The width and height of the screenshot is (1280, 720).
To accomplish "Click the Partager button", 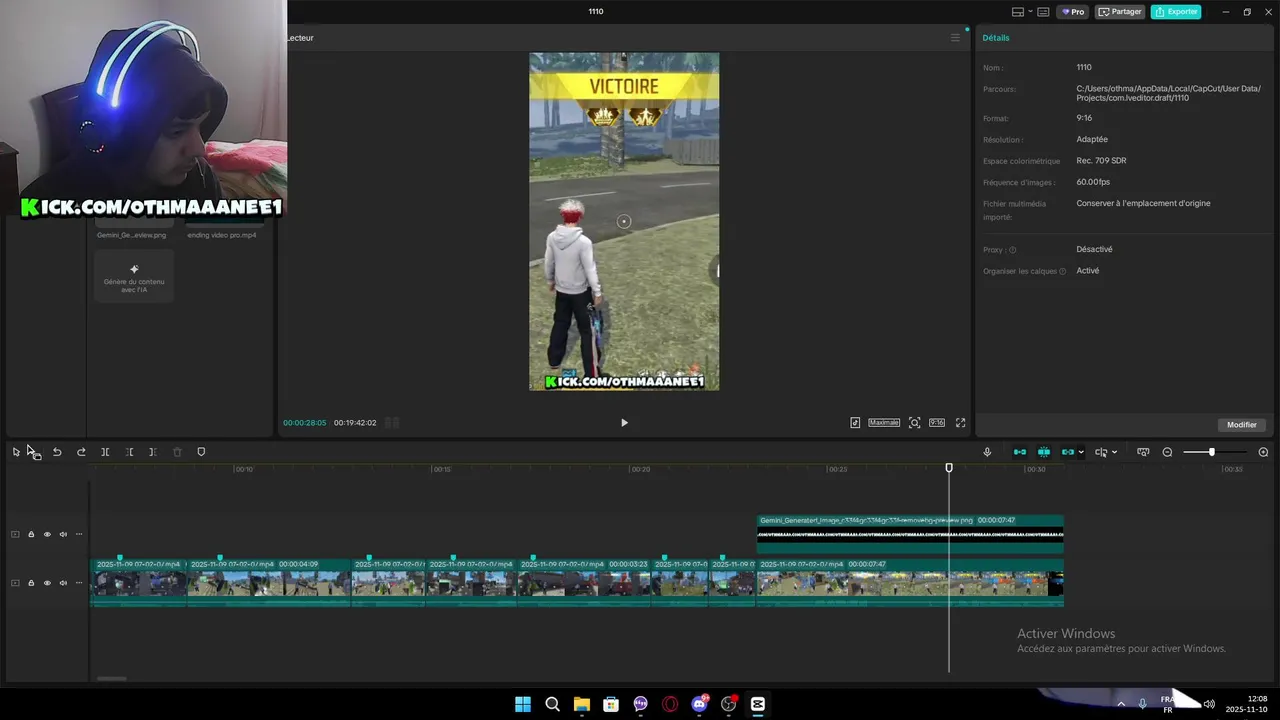I will click(1120, 12).
